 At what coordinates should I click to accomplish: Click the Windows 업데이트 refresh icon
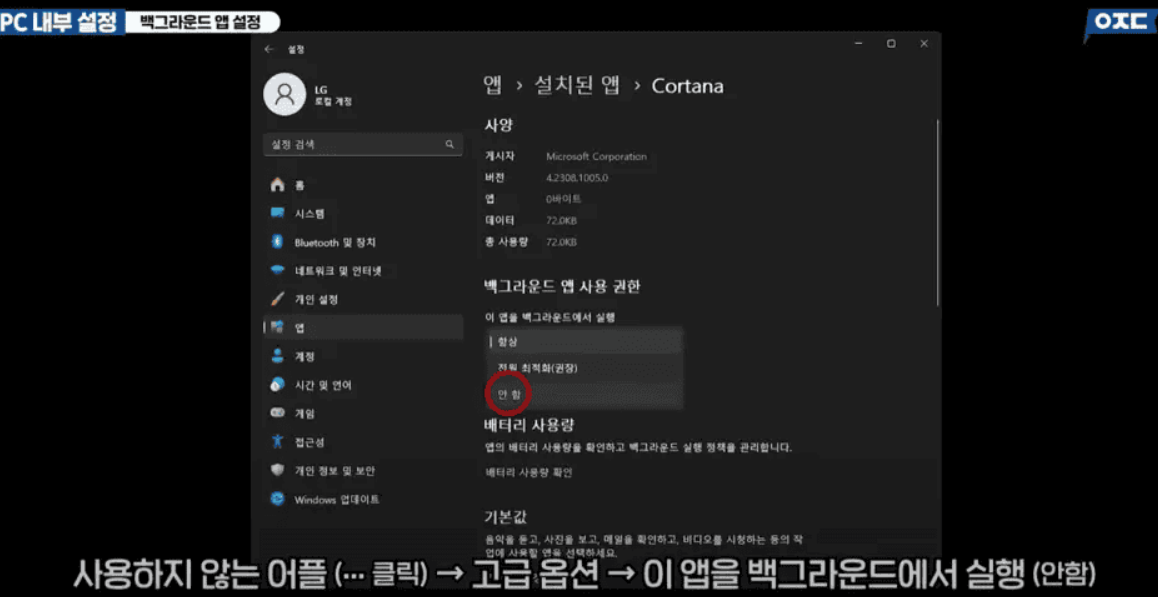click(x=278, y=499)
